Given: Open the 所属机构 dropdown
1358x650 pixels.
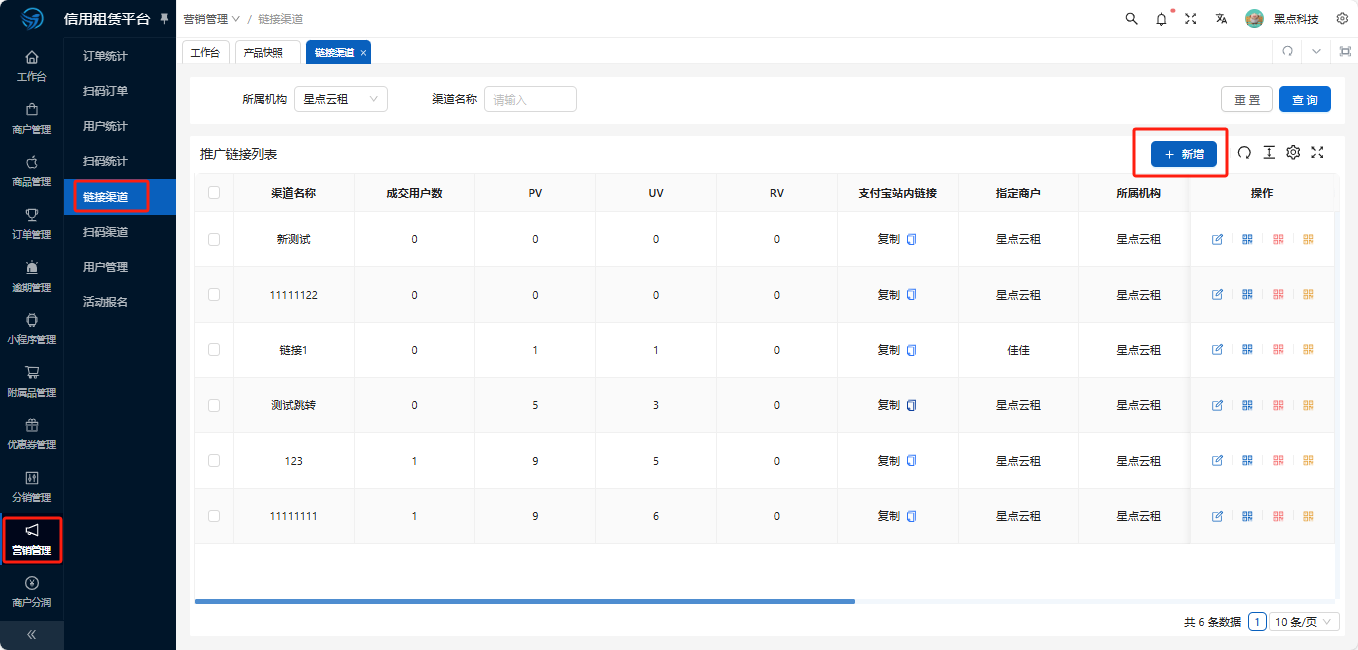Looking at the screenshot, I should click(x=340, y=99).
